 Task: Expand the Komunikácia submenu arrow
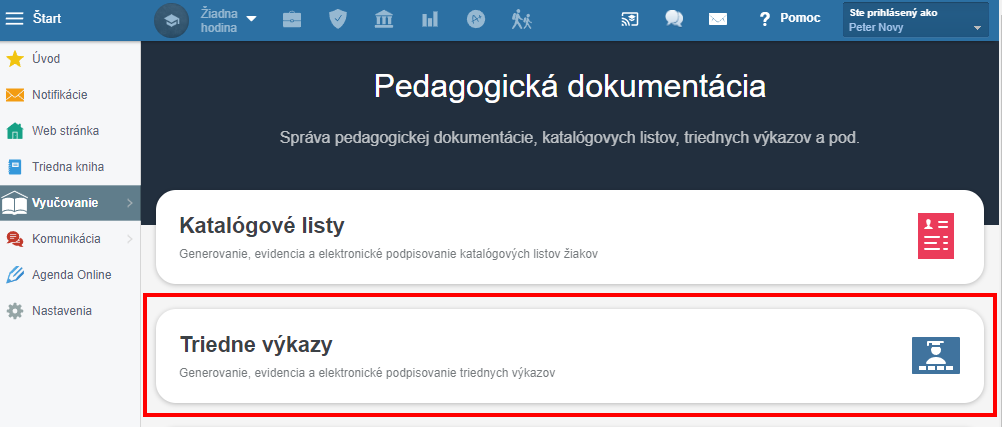130,239
